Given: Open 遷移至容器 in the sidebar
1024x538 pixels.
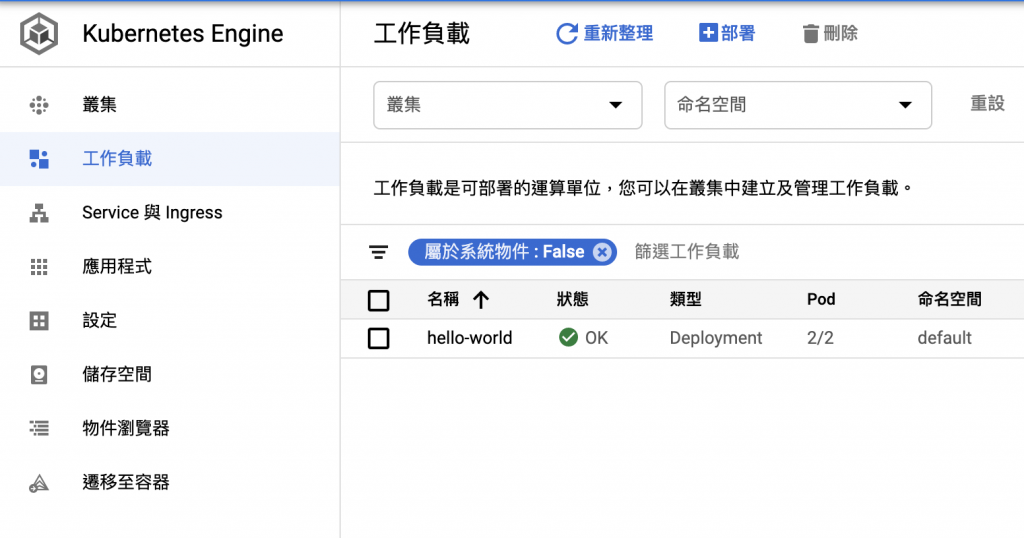Looking at the screenshot, I should click(170, 483).
